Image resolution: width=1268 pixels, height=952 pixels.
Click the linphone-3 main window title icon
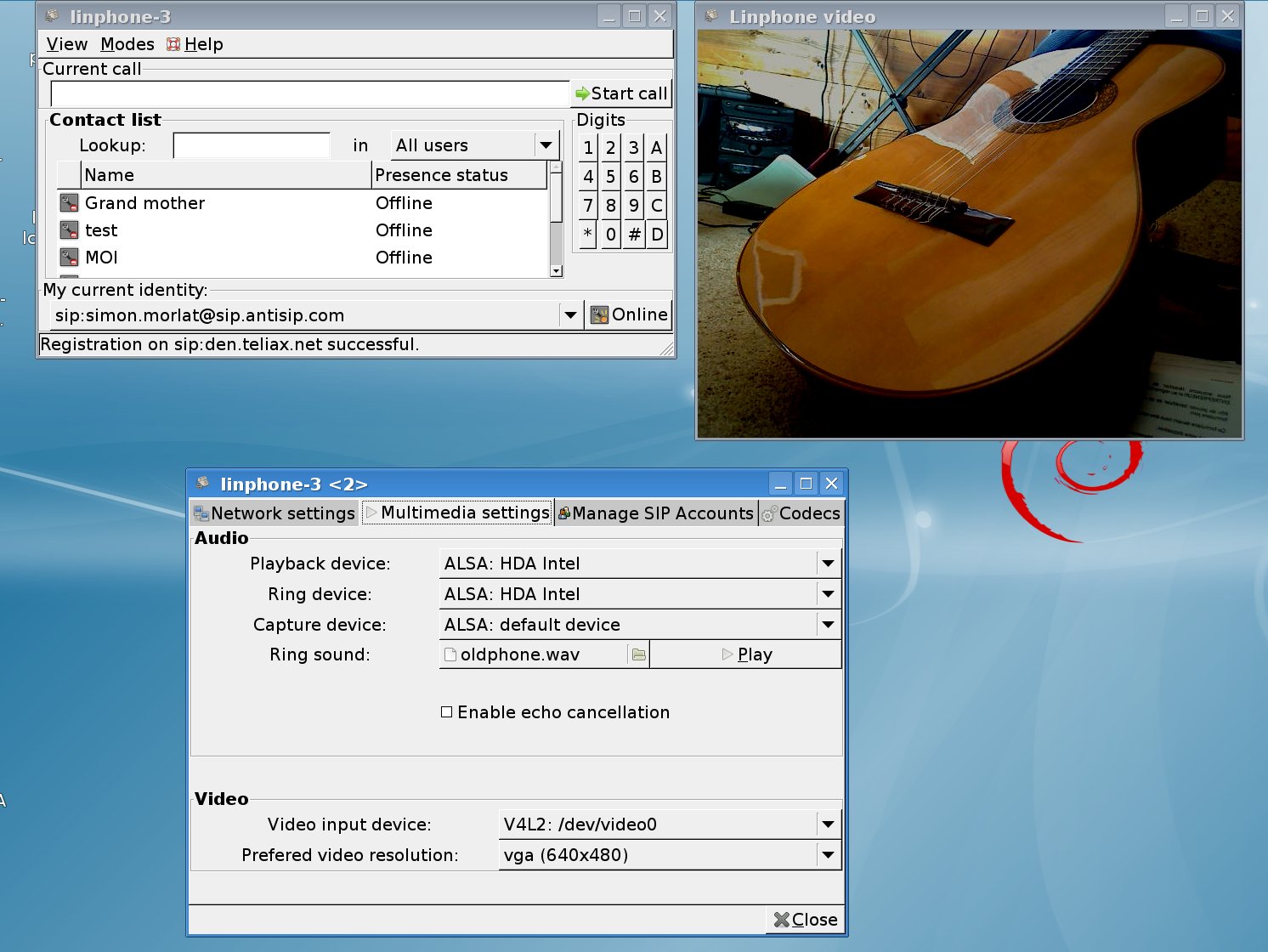[52, 16]
